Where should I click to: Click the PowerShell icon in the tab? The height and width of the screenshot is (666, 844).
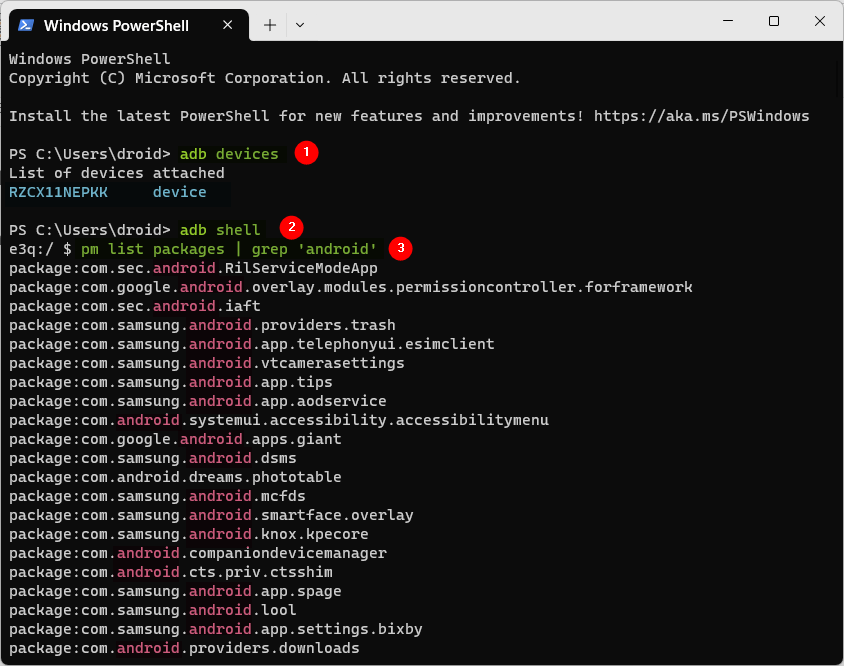(27, 24)
